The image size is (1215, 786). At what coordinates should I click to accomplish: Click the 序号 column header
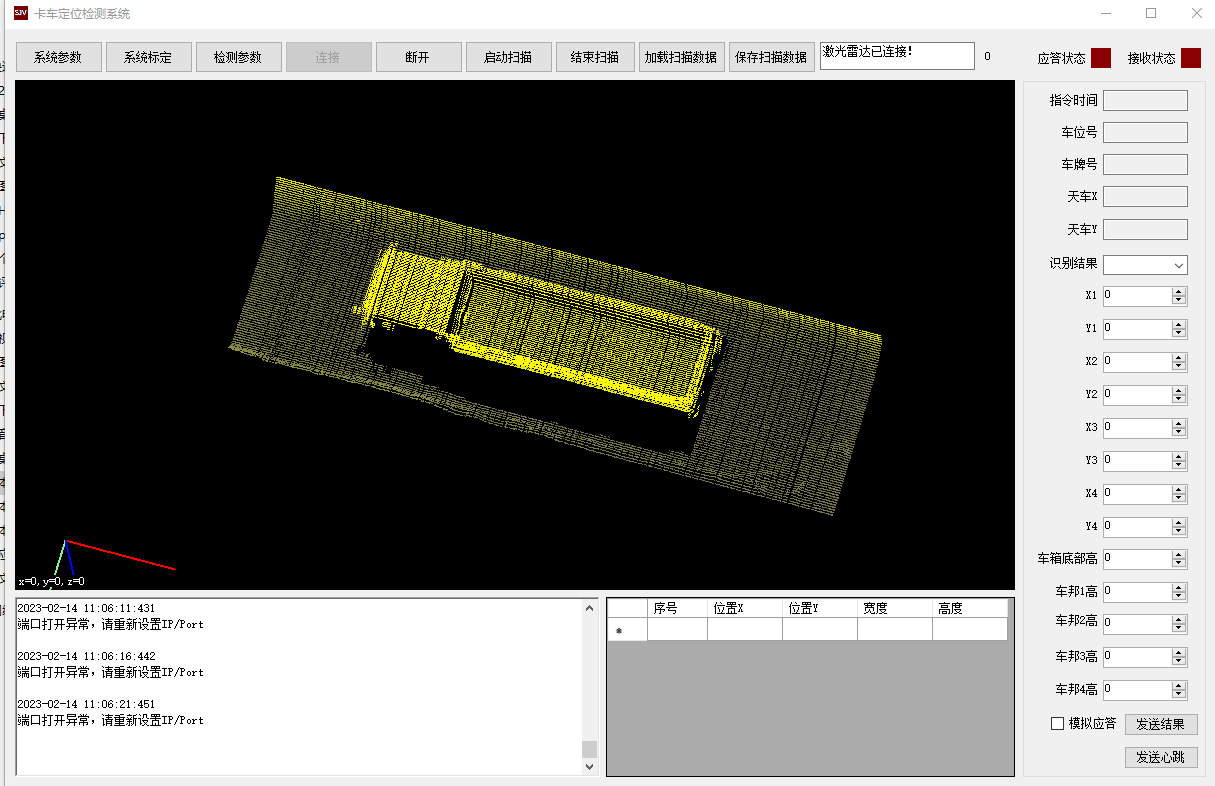click(677, 608)
